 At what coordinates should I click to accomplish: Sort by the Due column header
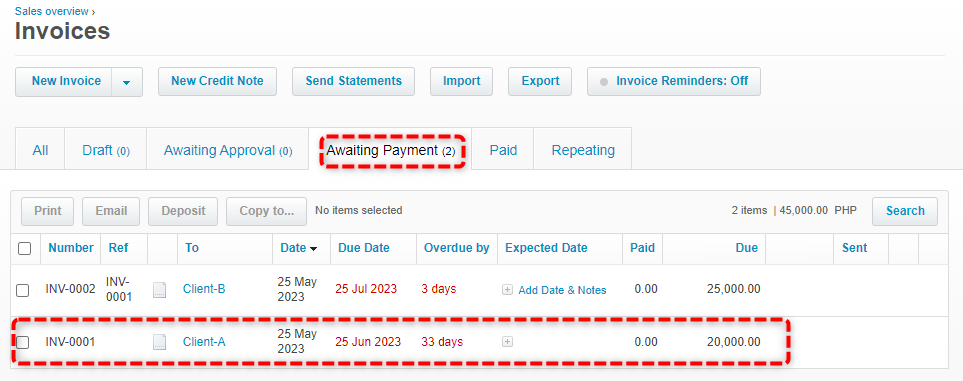[746, 248]
